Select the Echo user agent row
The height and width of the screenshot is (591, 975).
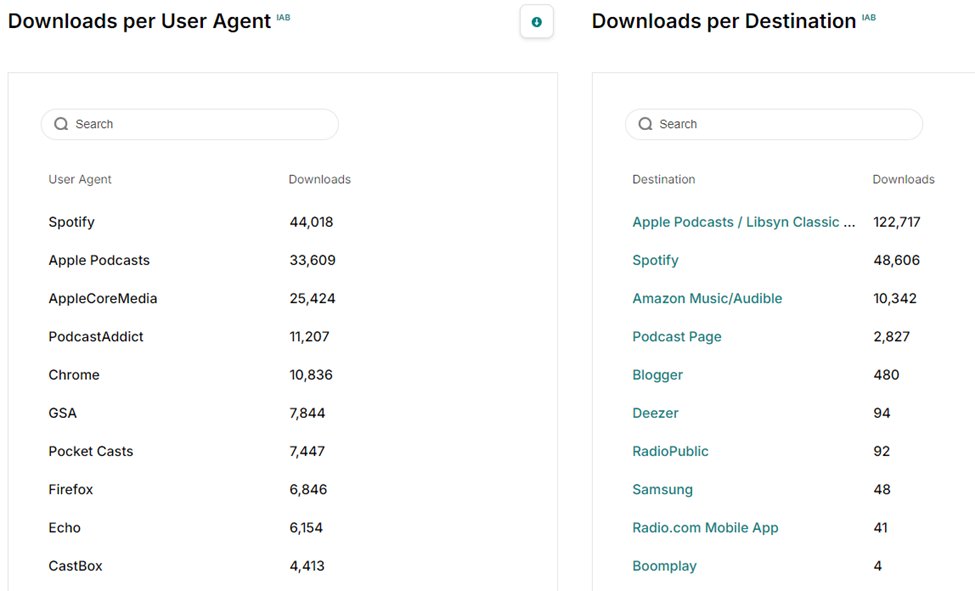(65, 528)
